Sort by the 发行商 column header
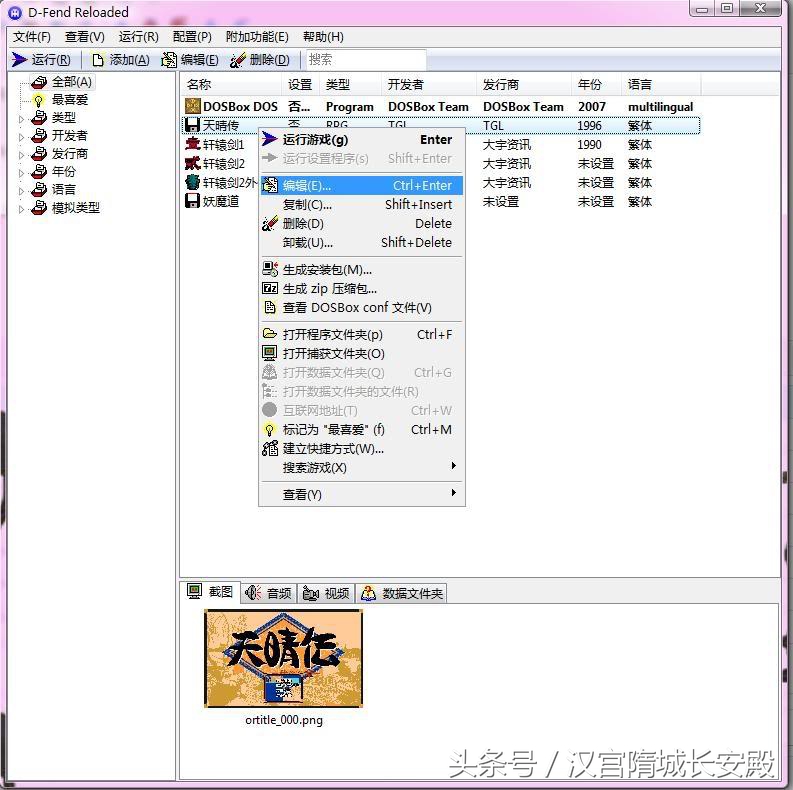The height and width of the screenshot is (790, 793). pos(524,84)
